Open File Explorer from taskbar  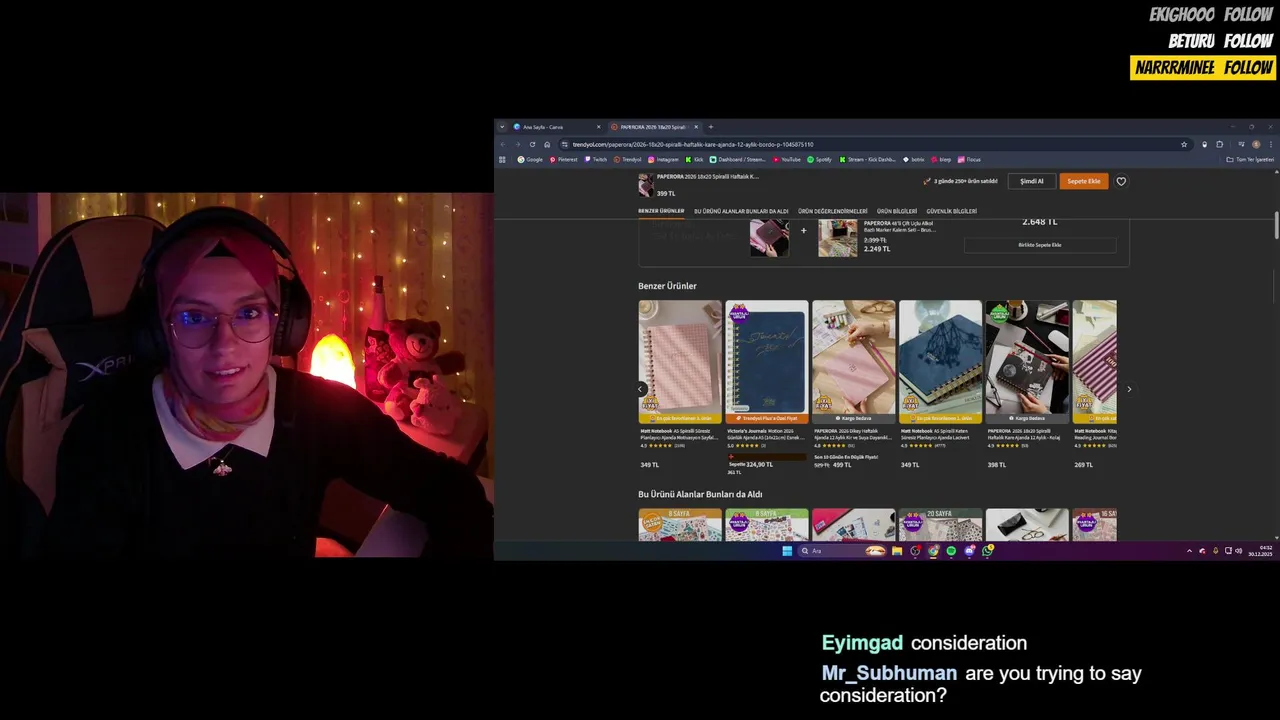[x=897, y=551]
